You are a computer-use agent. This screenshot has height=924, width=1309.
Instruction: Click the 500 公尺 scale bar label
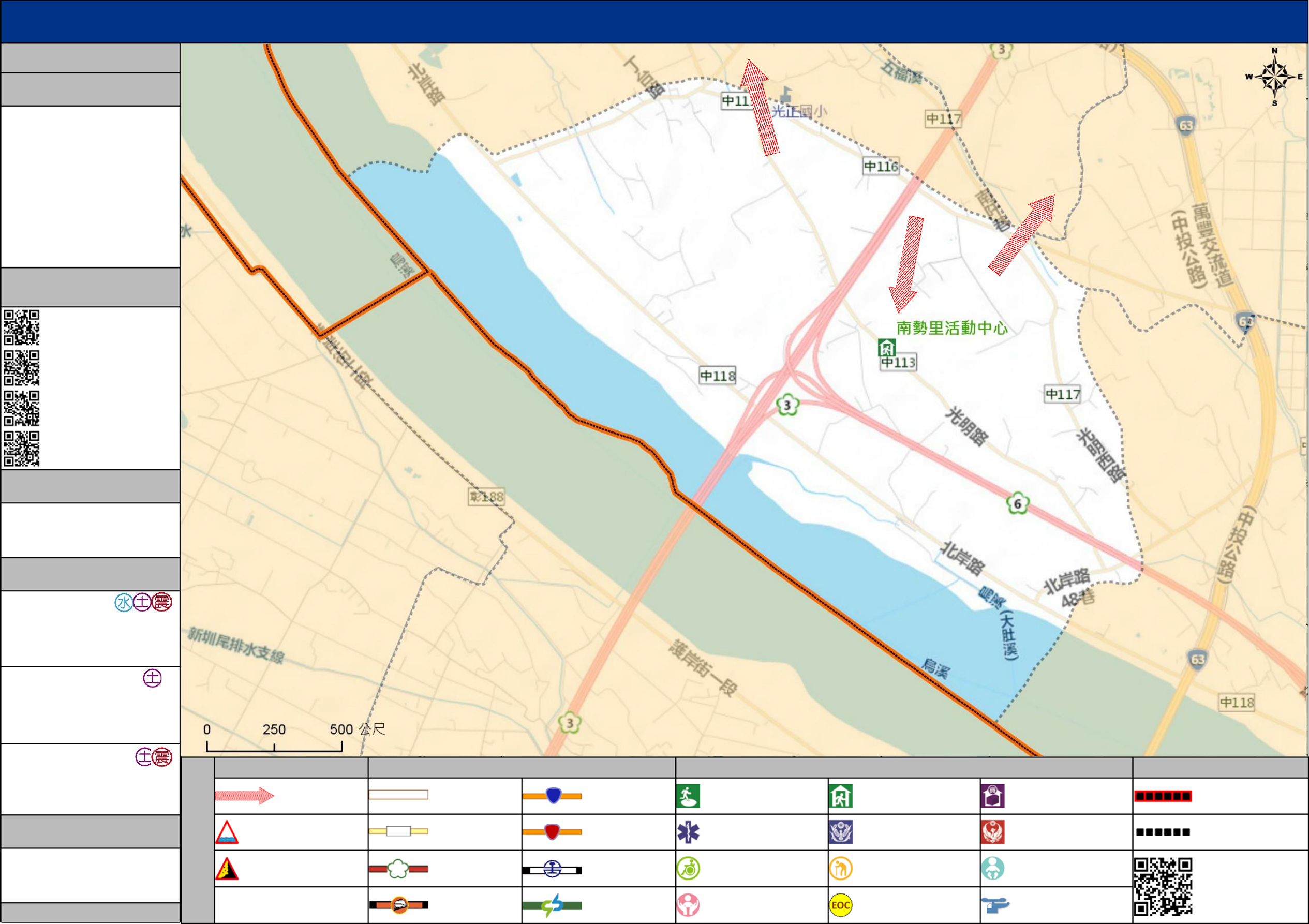click(358, 729)
